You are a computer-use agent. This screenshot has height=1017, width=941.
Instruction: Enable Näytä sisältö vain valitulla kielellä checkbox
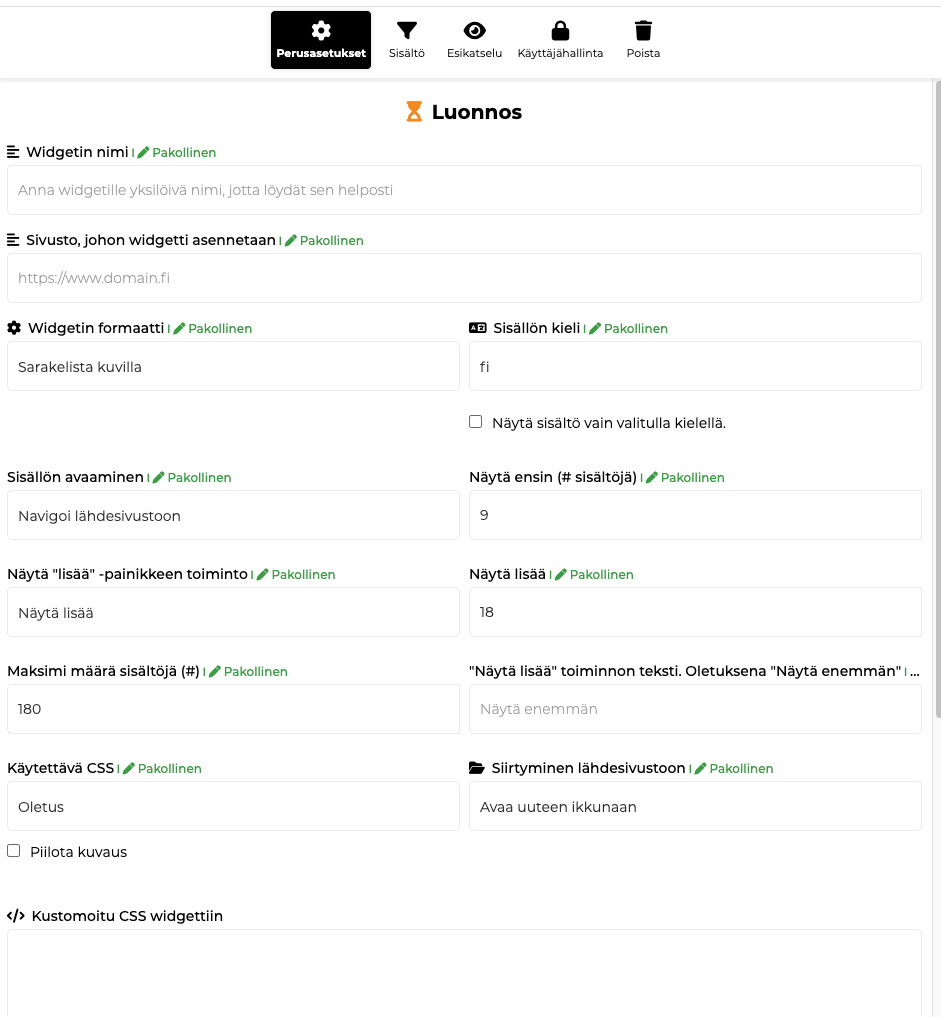click(x=476, y=422)
